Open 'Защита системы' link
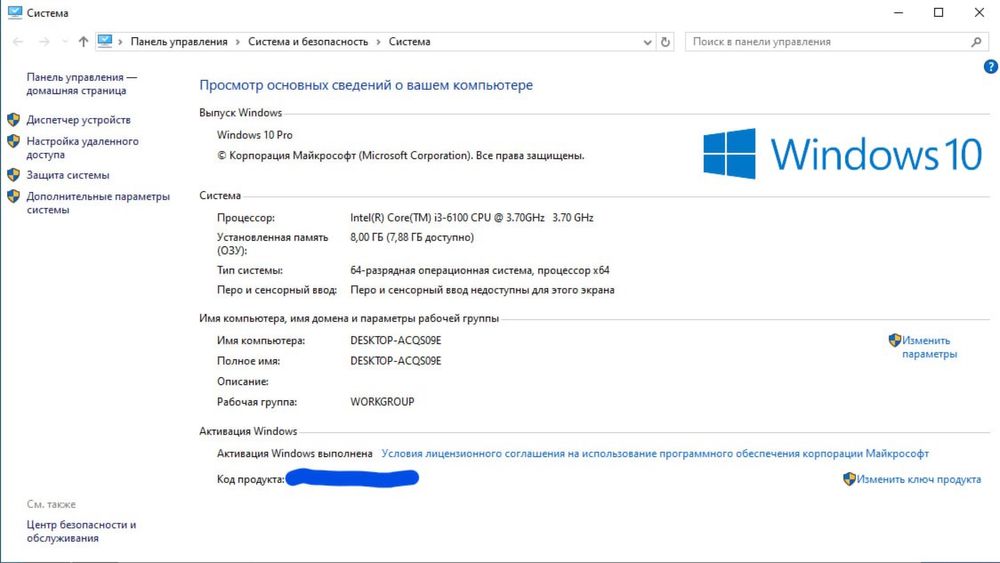This screenshot has width=1000, height=563. 68,175
